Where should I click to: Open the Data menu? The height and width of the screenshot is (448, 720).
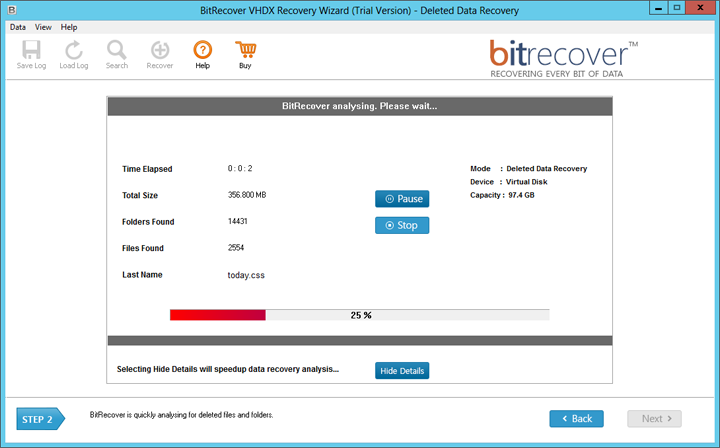tap(18, 27)
